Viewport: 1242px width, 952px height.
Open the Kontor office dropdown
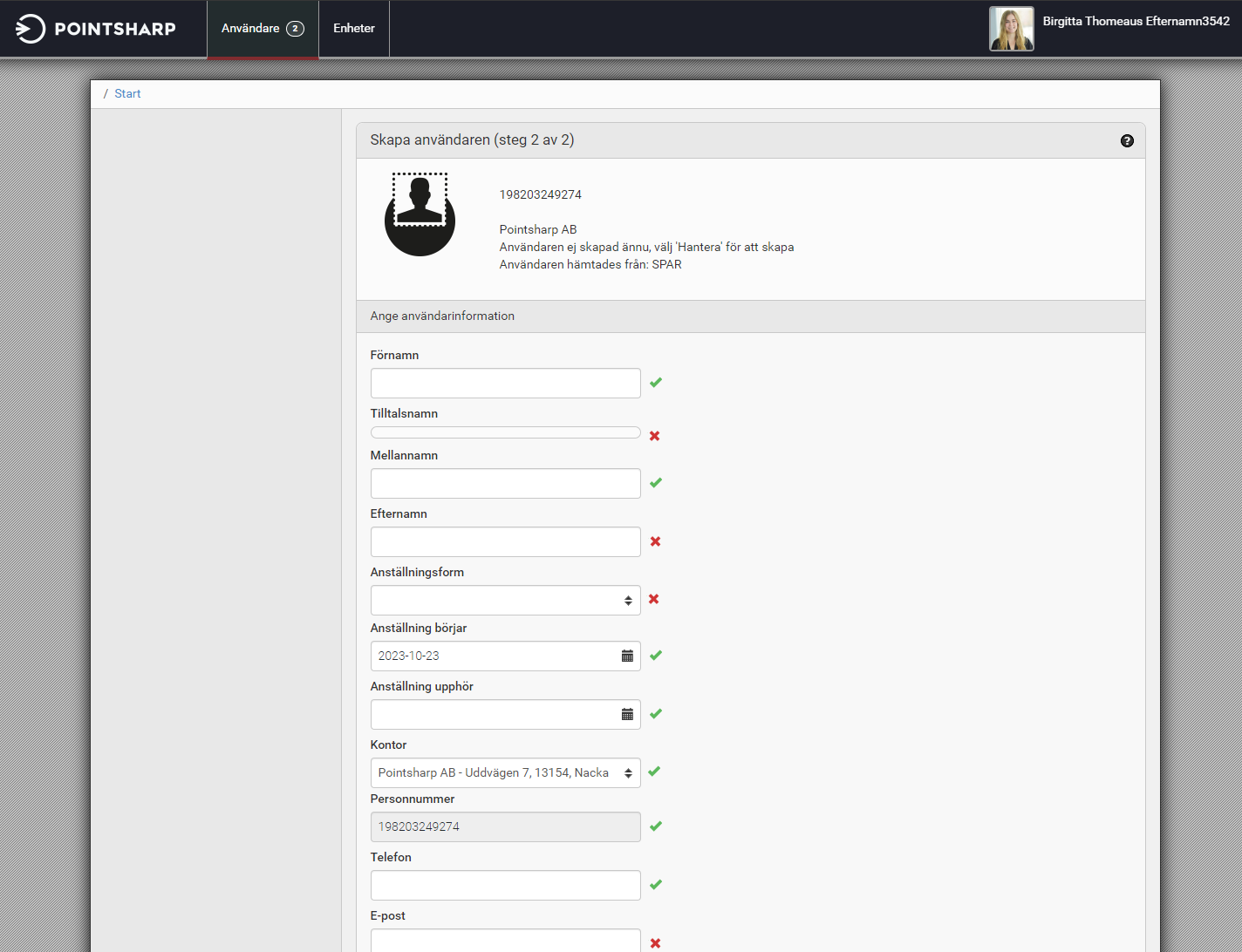click(505, 772)
